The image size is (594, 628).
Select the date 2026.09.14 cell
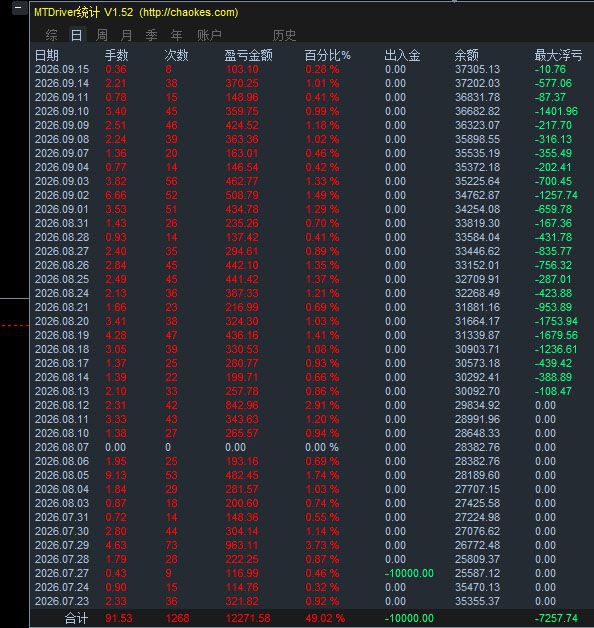tap(62, 83)
